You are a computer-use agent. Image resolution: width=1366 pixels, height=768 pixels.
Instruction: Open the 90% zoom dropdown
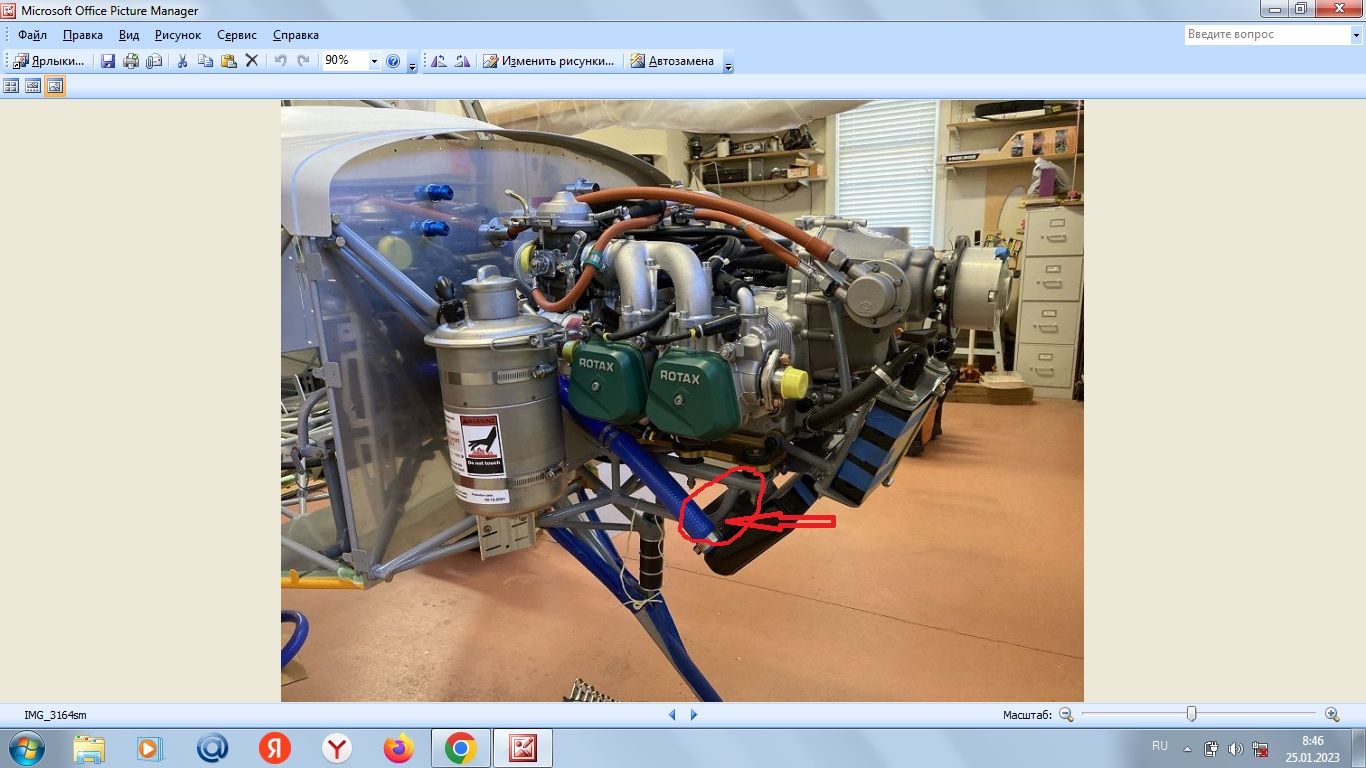(x=374, y=61)
